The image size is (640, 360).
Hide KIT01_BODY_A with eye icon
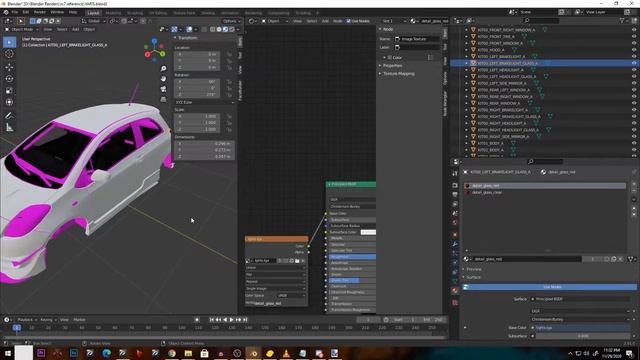tap(634, 143)
